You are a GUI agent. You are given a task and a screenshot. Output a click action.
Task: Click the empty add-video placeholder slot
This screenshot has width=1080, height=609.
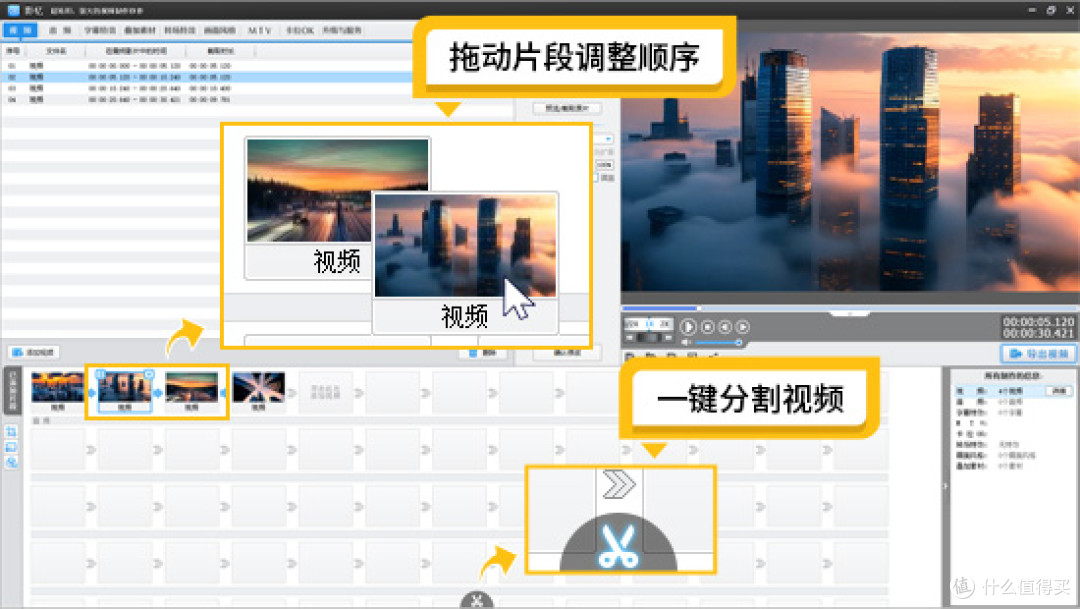tap(325, 391)
